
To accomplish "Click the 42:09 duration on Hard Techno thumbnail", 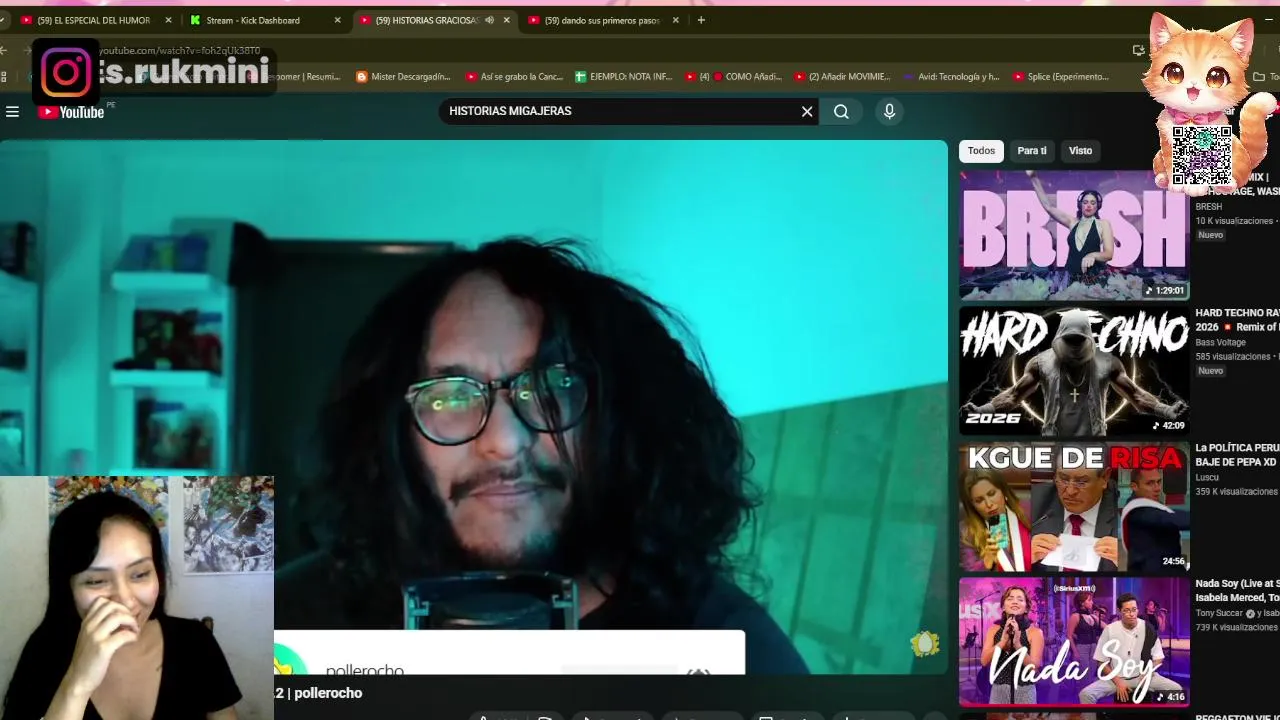I will coord(1169,426).
